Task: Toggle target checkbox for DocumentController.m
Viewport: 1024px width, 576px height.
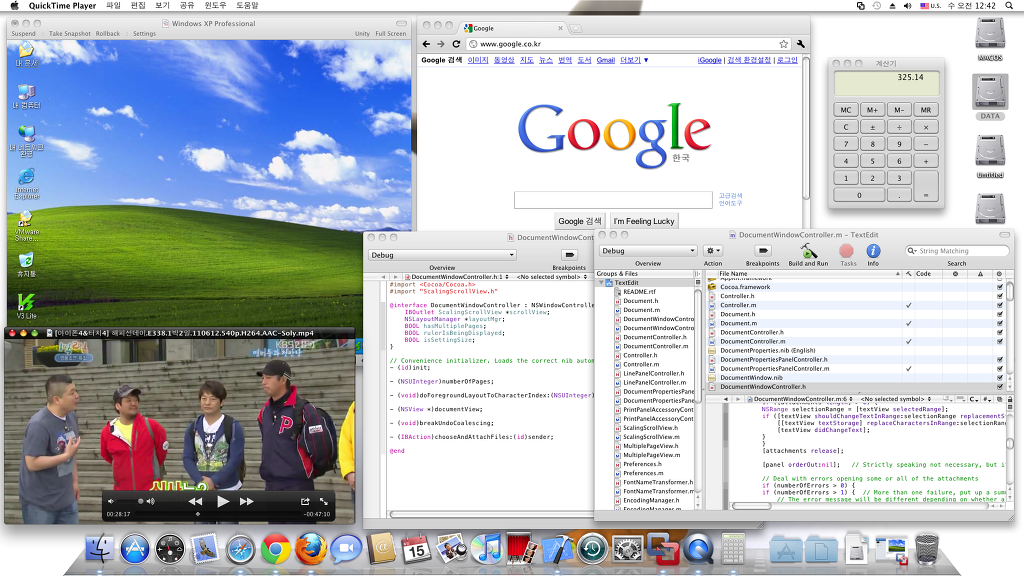Action: tap(999, 342)
